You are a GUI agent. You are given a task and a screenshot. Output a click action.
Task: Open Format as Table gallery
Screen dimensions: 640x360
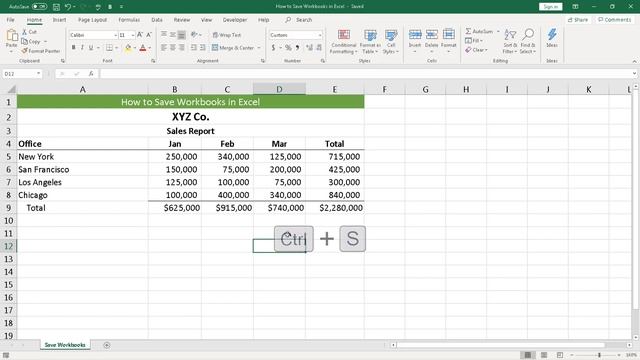point(370,42)
